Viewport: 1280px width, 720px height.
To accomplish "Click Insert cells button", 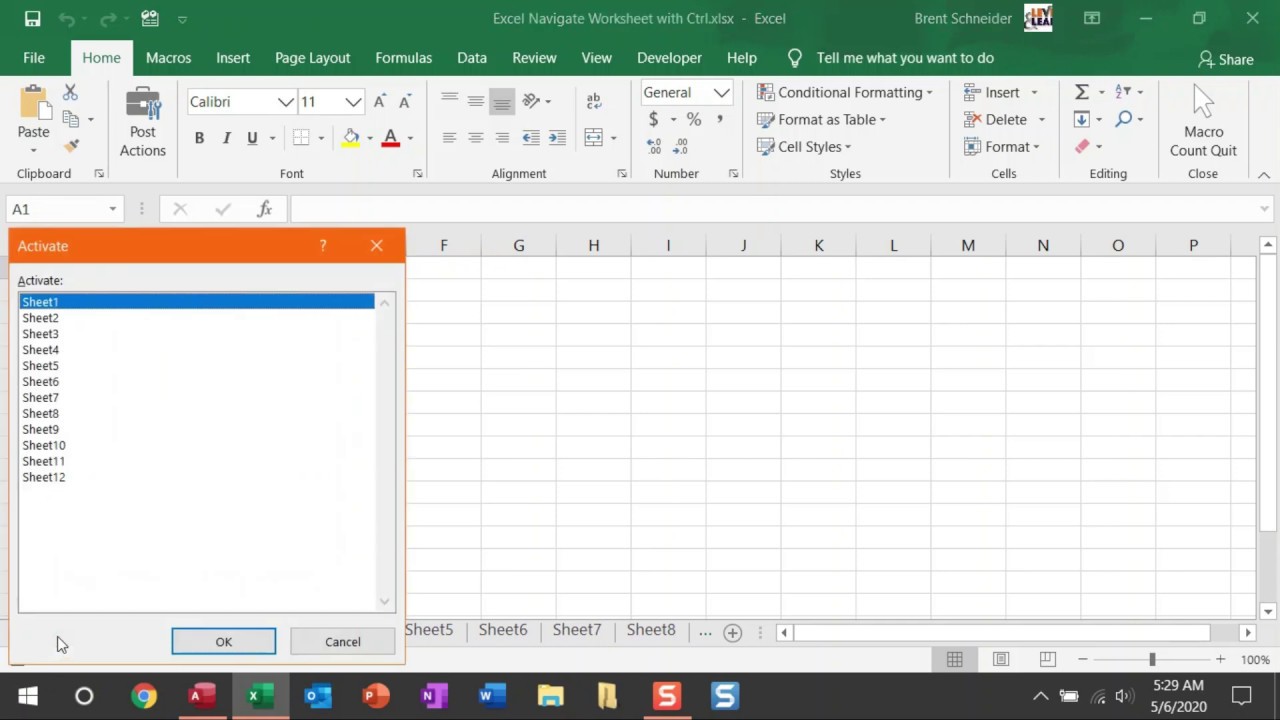I will coord(991,92).
